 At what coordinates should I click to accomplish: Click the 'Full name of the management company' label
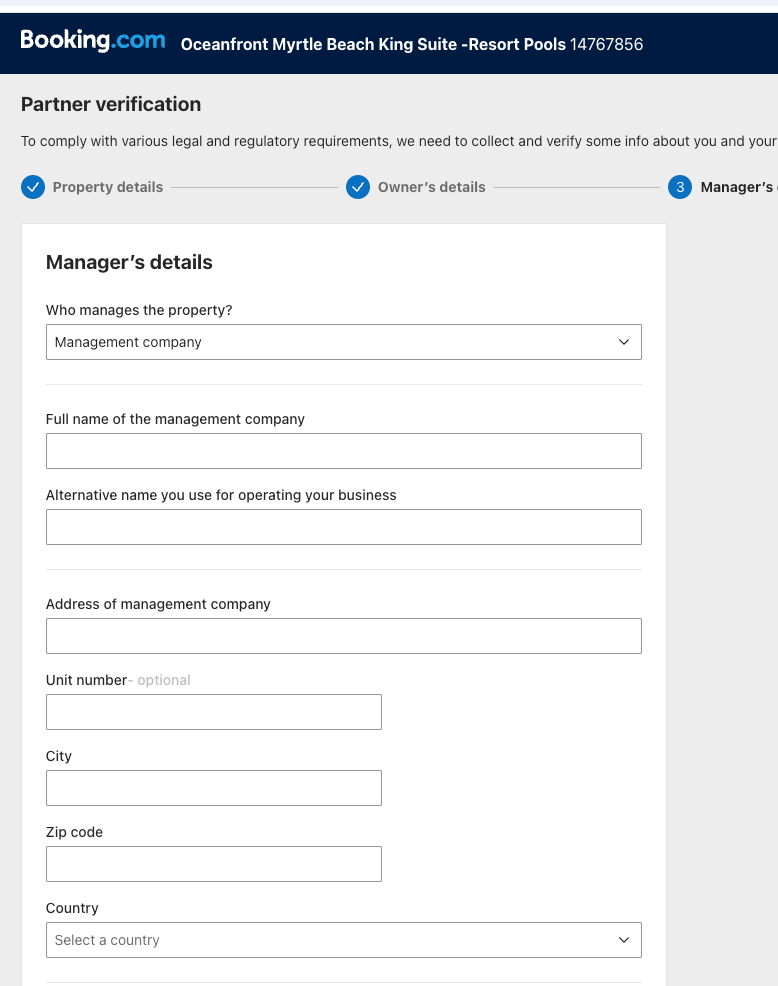175,419
